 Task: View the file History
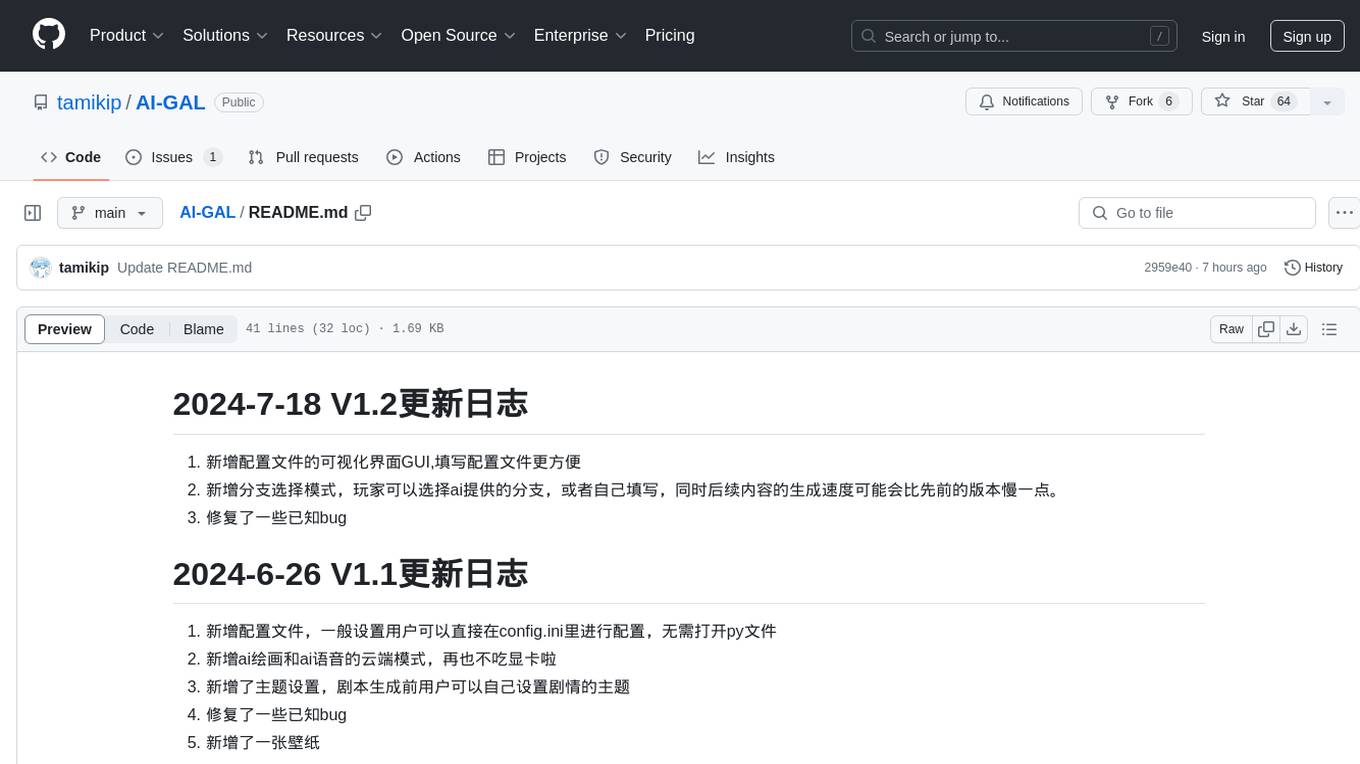(1313, 267)
